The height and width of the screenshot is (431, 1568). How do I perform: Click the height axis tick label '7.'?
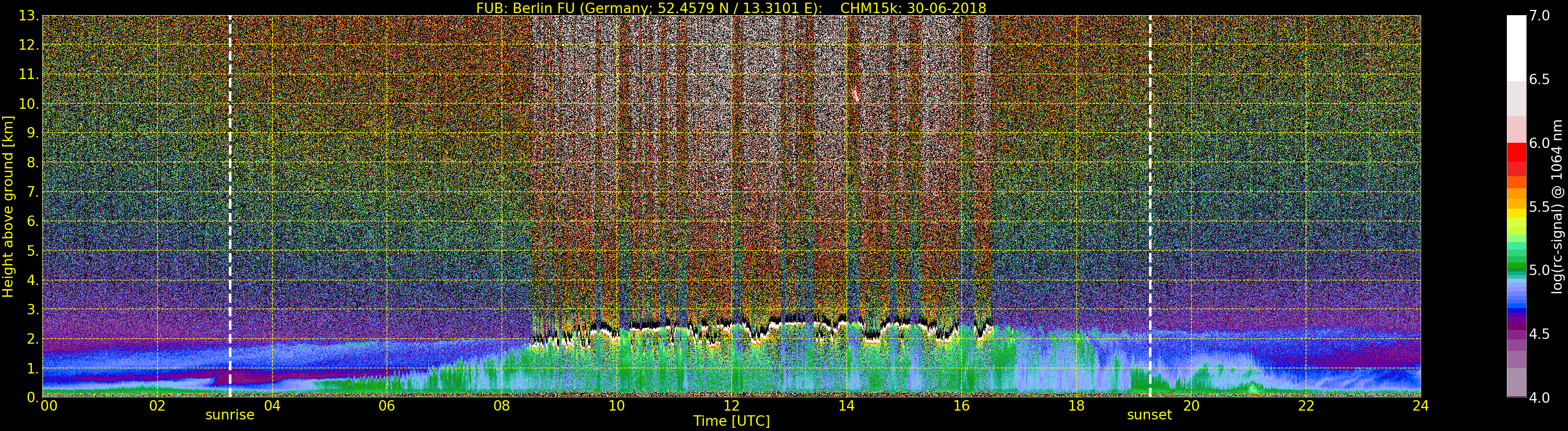pos(33,192)
